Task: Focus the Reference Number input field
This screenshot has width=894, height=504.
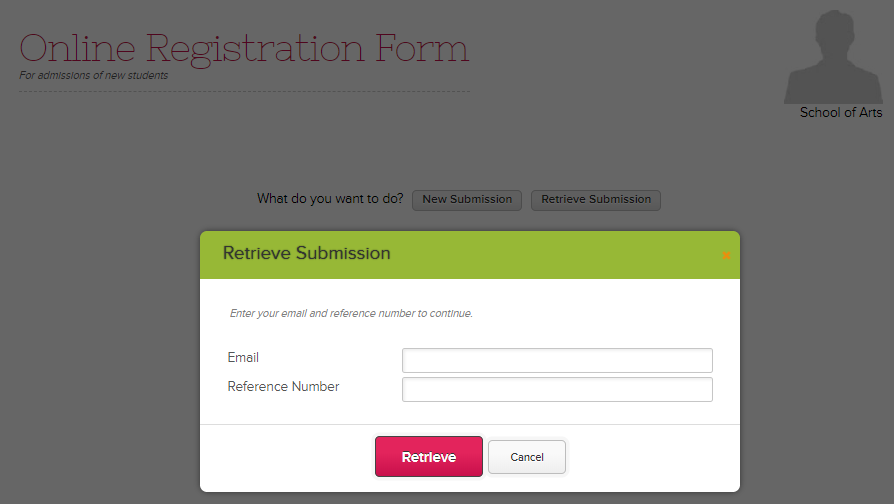Action: (557, 389)
